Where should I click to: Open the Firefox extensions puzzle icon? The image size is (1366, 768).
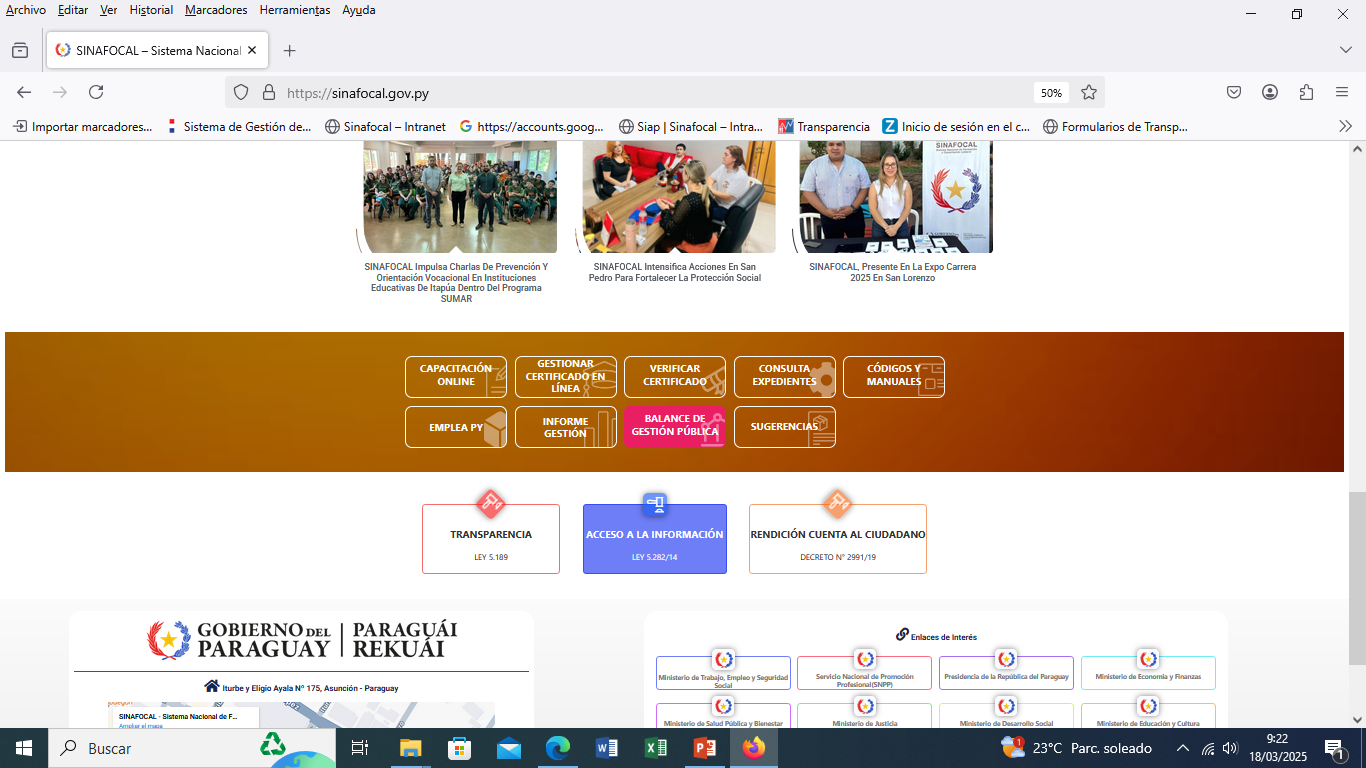click(x=1306, y=92)
